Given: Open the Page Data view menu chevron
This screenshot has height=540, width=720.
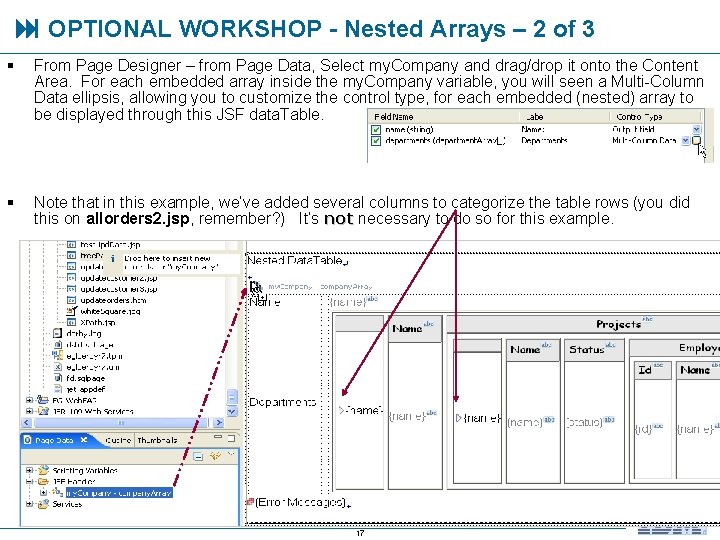Looking at the screenshot, I should (231, 455).
